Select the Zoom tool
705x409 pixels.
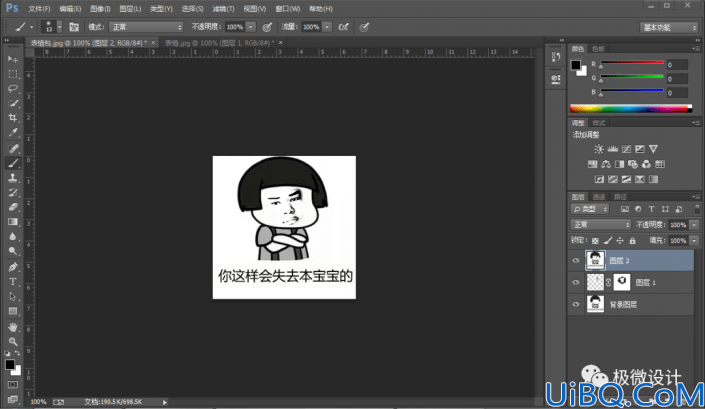click(13, 342)
